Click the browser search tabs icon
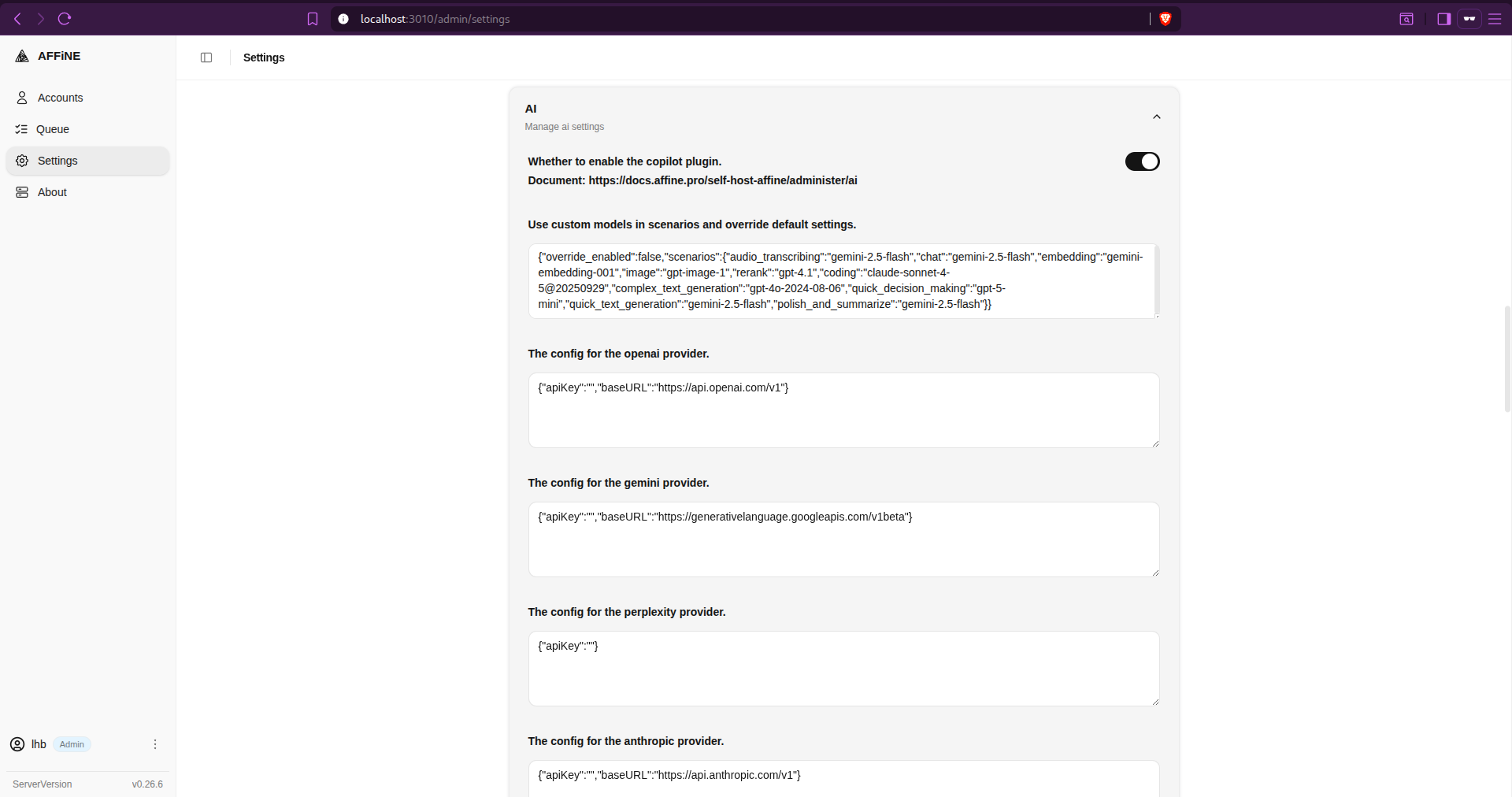Image resolution: width=1512 pixels, height=797 pixels. [1406, 19]
